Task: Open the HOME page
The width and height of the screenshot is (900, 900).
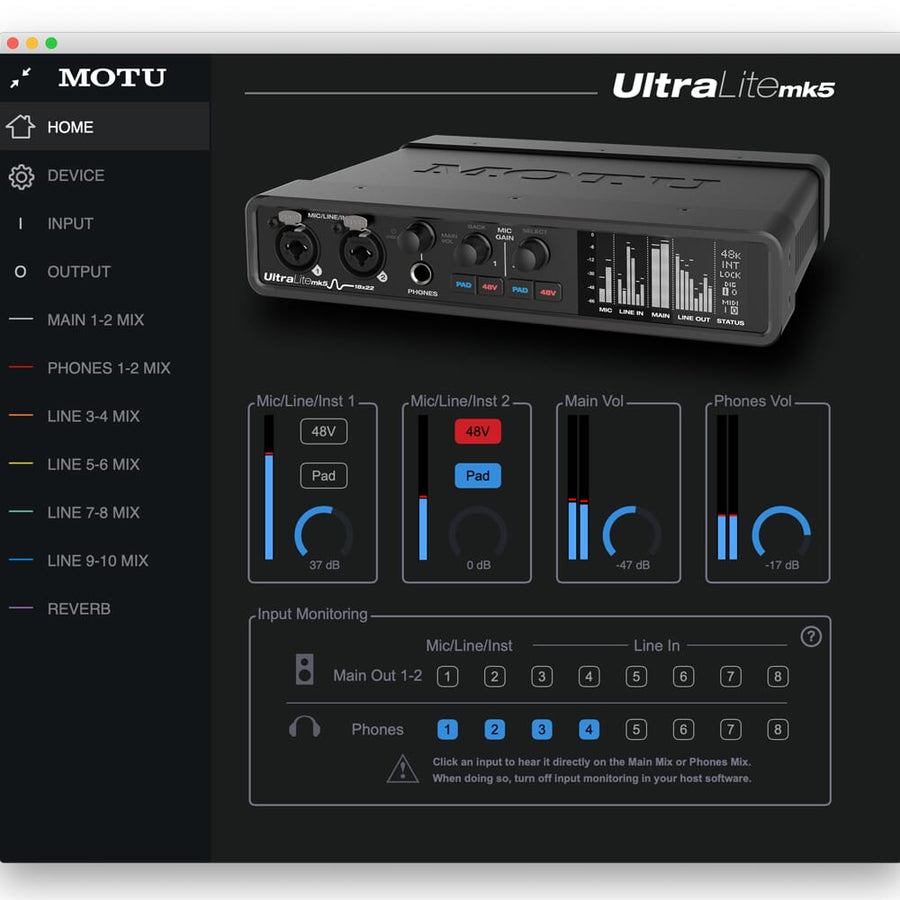Action: [x=104, y=126]
